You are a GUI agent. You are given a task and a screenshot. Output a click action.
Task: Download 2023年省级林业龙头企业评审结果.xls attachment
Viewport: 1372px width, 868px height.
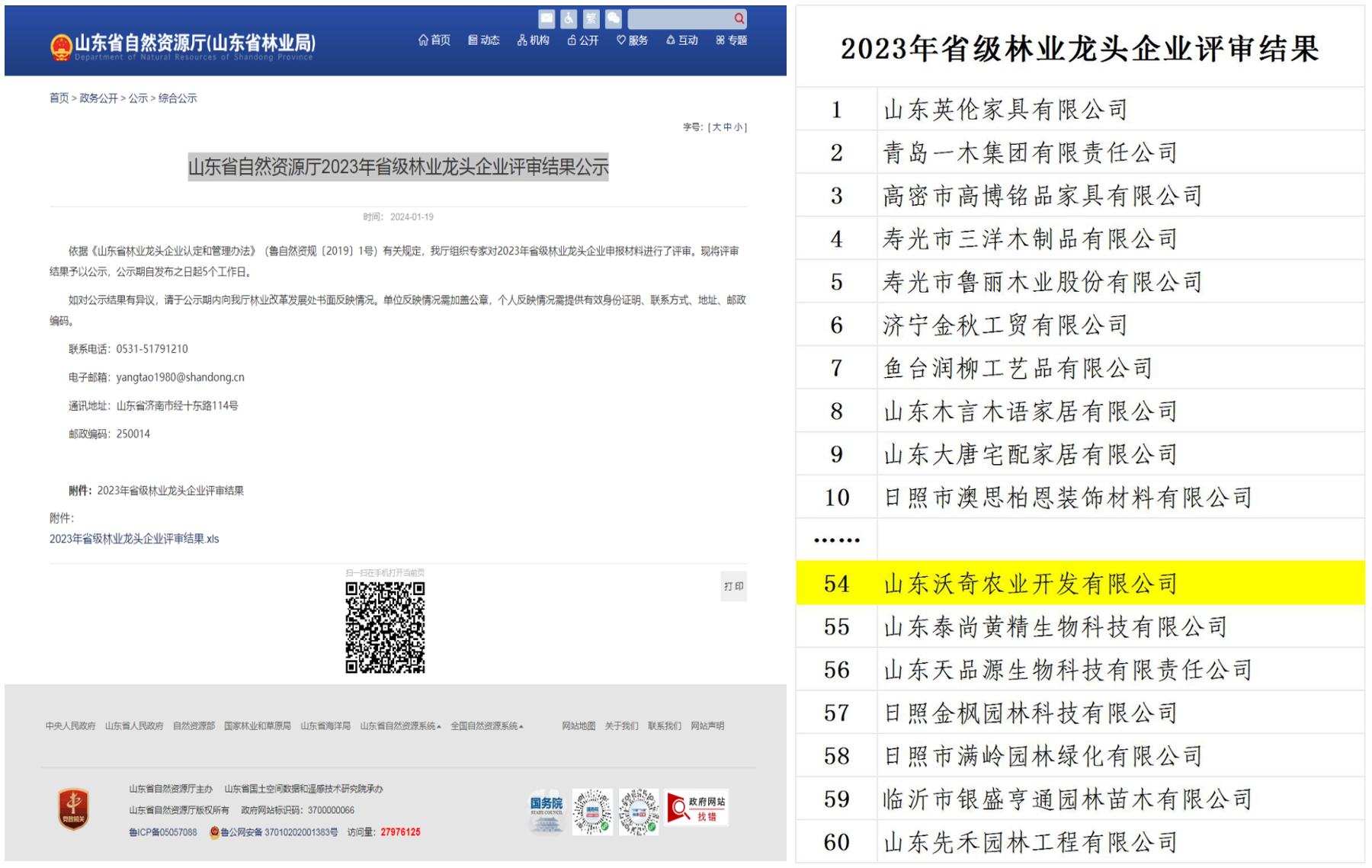point(134,539)
